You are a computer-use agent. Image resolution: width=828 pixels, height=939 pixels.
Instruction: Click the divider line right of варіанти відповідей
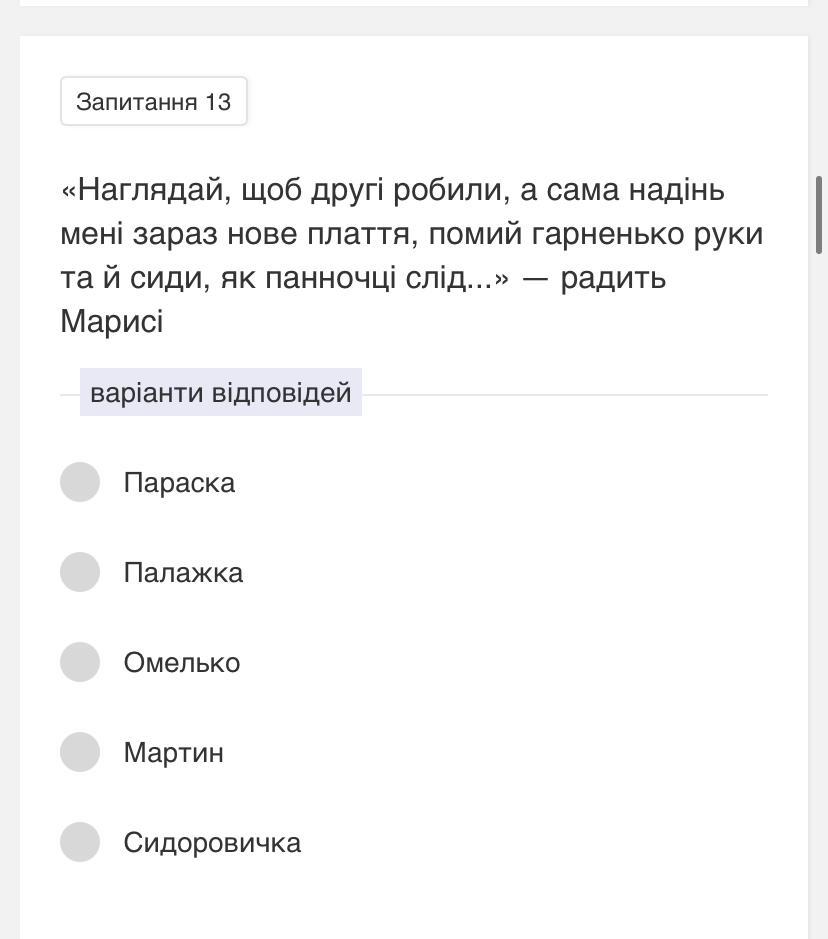pos(564,395)
